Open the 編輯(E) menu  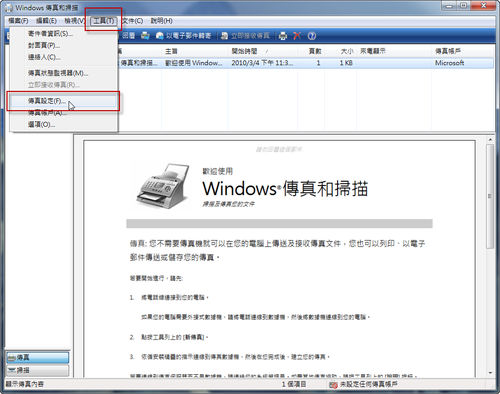(x=46, y=21)
